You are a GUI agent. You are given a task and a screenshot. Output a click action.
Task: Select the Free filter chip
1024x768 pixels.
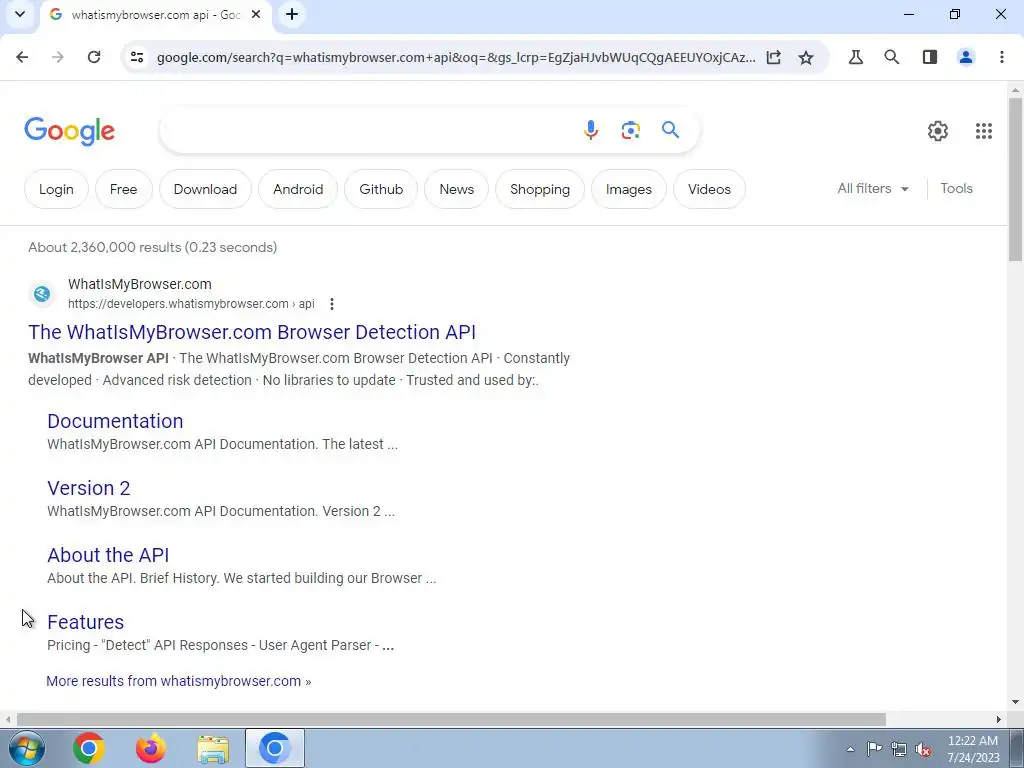(123, 189)
